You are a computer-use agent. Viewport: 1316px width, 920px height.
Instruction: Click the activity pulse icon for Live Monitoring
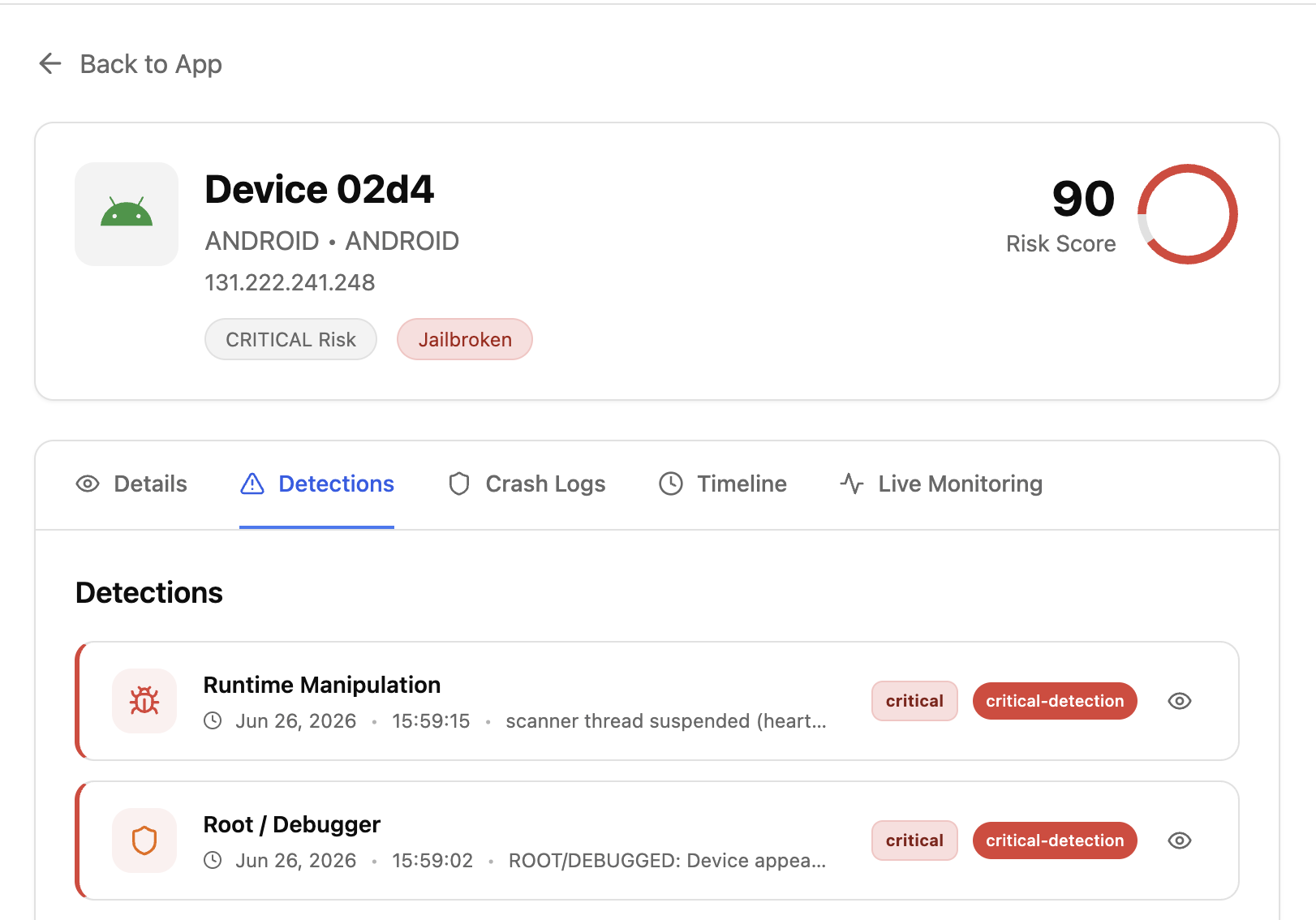tap(852, 484)
